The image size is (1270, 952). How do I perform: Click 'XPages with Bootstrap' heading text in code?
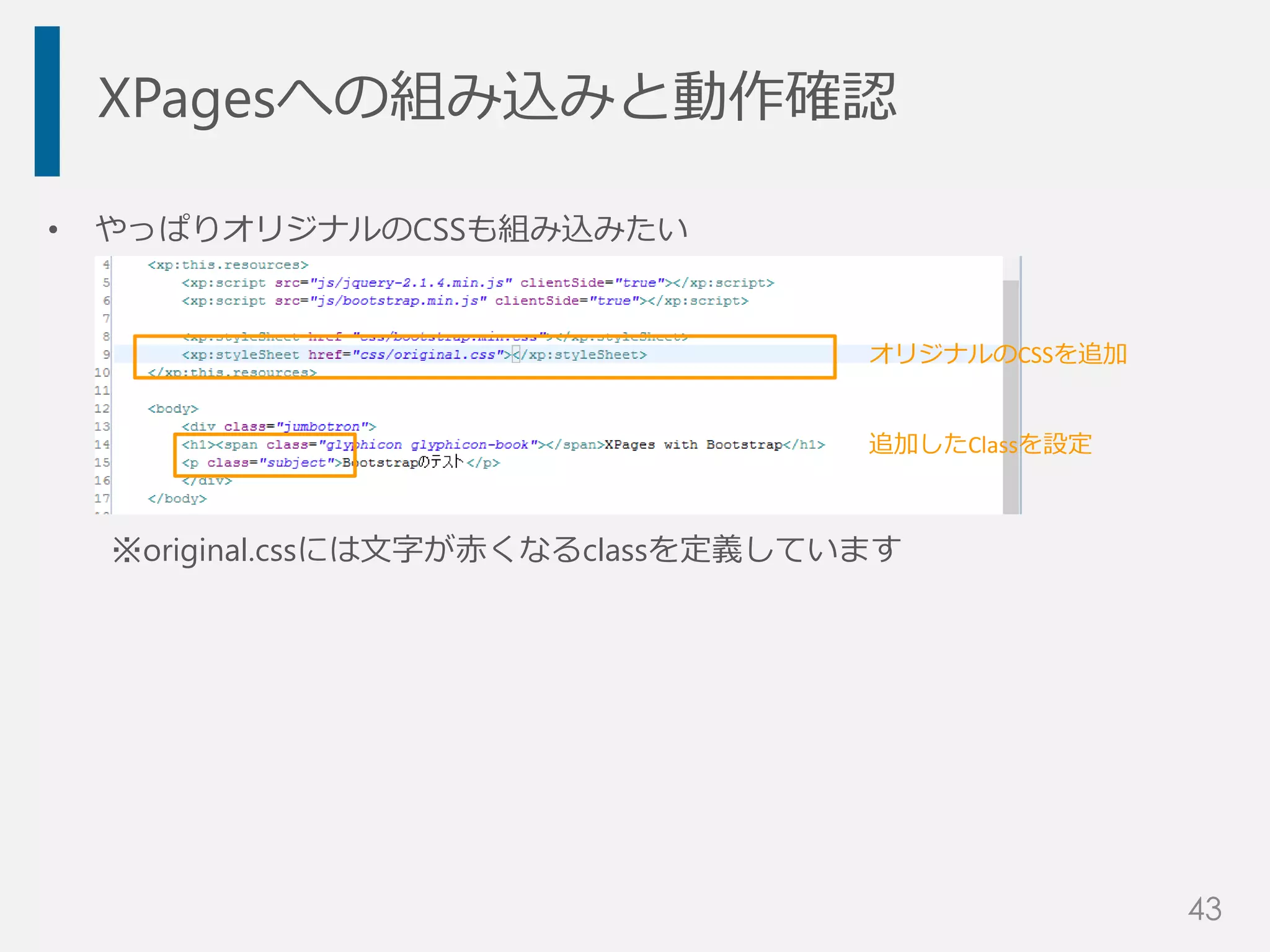[x=693, y=444]
